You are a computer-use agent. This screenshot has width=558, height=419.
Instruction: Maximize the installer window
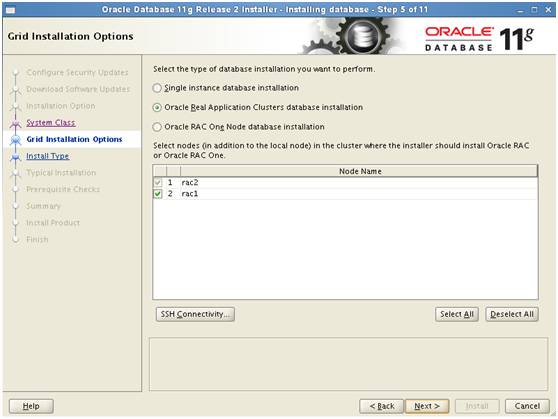pyautogui.click(x=534, y=10)
